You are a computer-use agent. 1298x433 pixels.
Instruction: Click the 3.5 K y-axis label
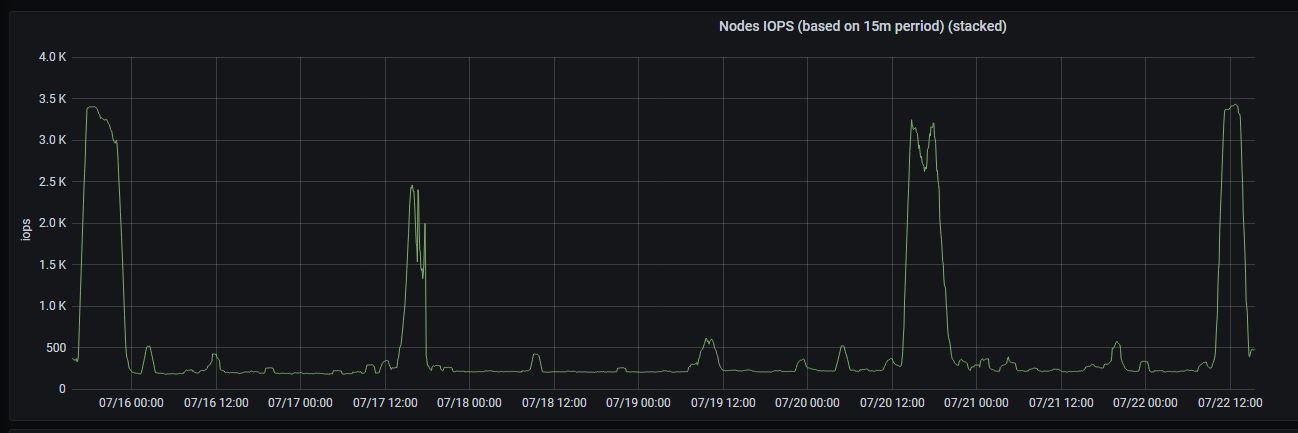pos(52,99)
